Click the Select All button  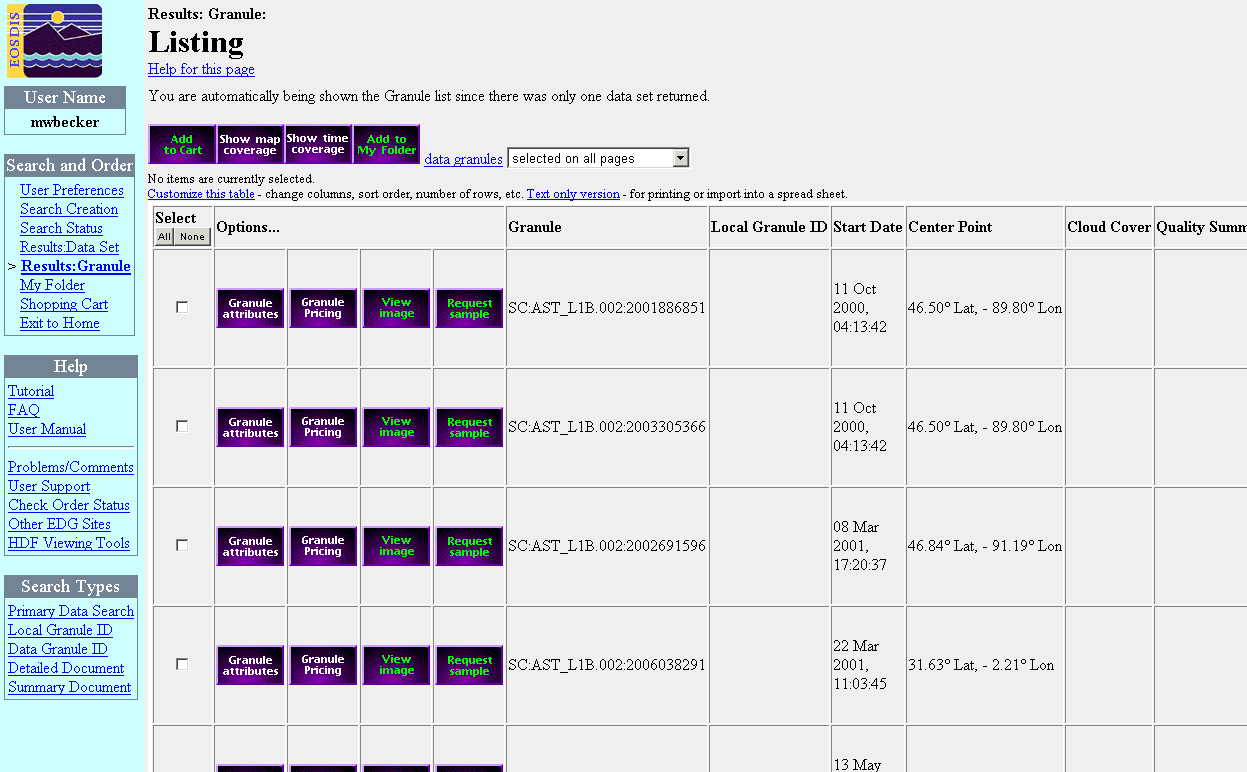tap(164, 237)
